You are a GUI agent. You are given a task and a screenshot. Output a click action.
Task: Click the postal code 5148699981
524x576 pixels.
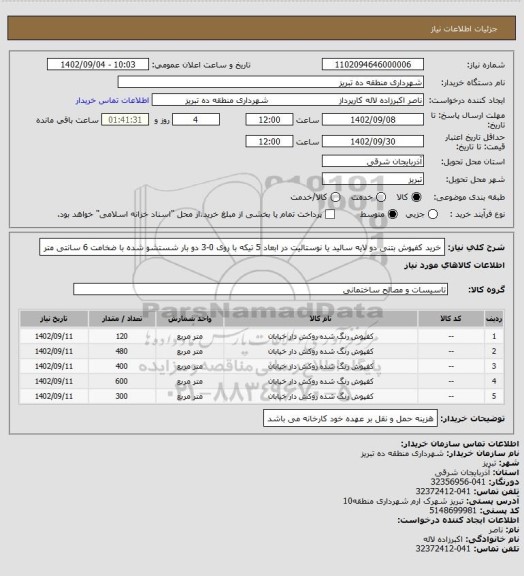click(453, 511)
